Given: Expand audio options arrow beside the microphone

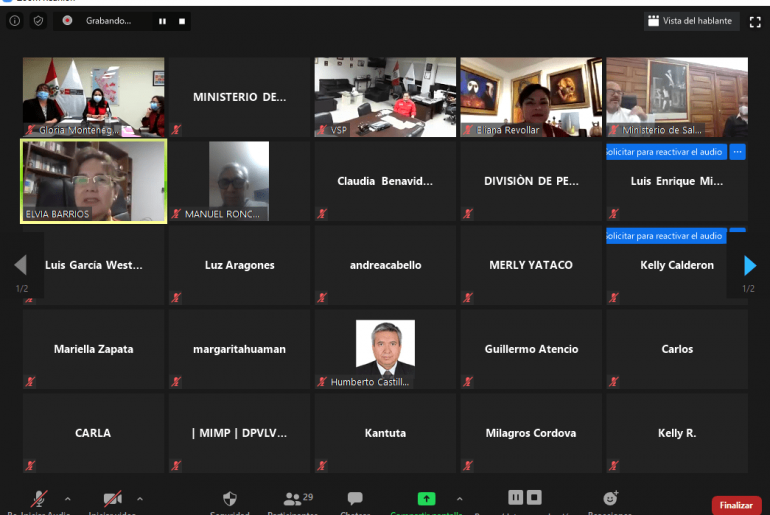Looking at the screenshot, I should click(x=67, y=498).
